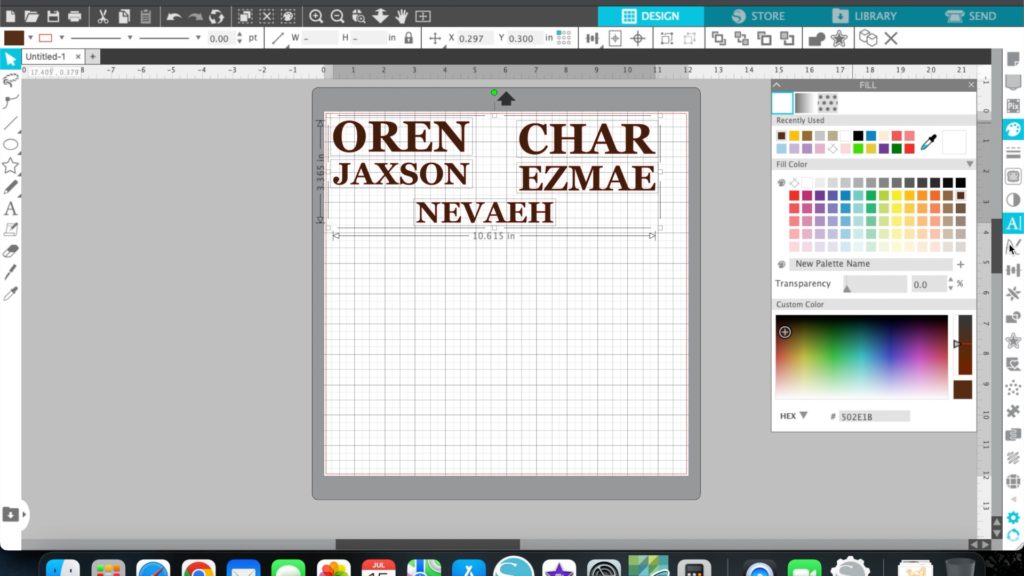The image size is (1024, 576).
Task: Expand the HEX color mode dropdown
Action: point(803,415)
